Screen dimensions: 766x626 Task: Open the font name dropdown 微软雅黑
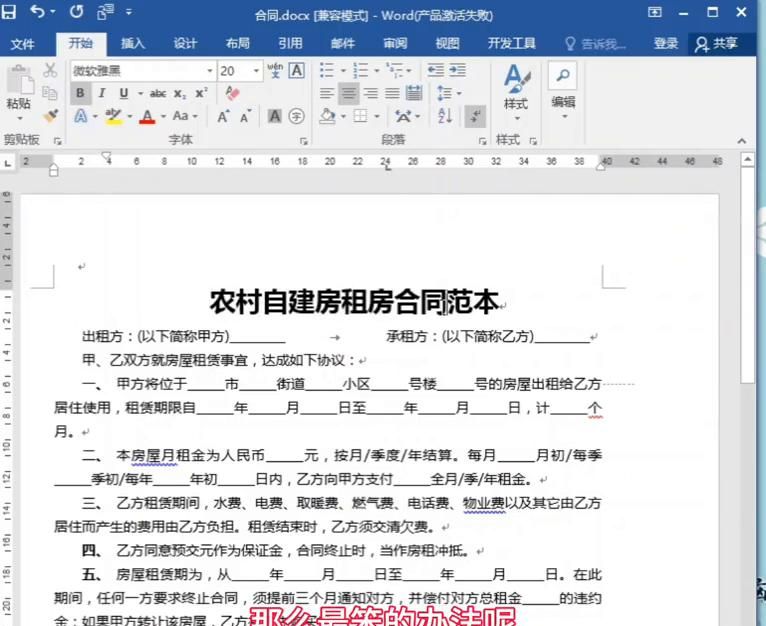point(210,71)
